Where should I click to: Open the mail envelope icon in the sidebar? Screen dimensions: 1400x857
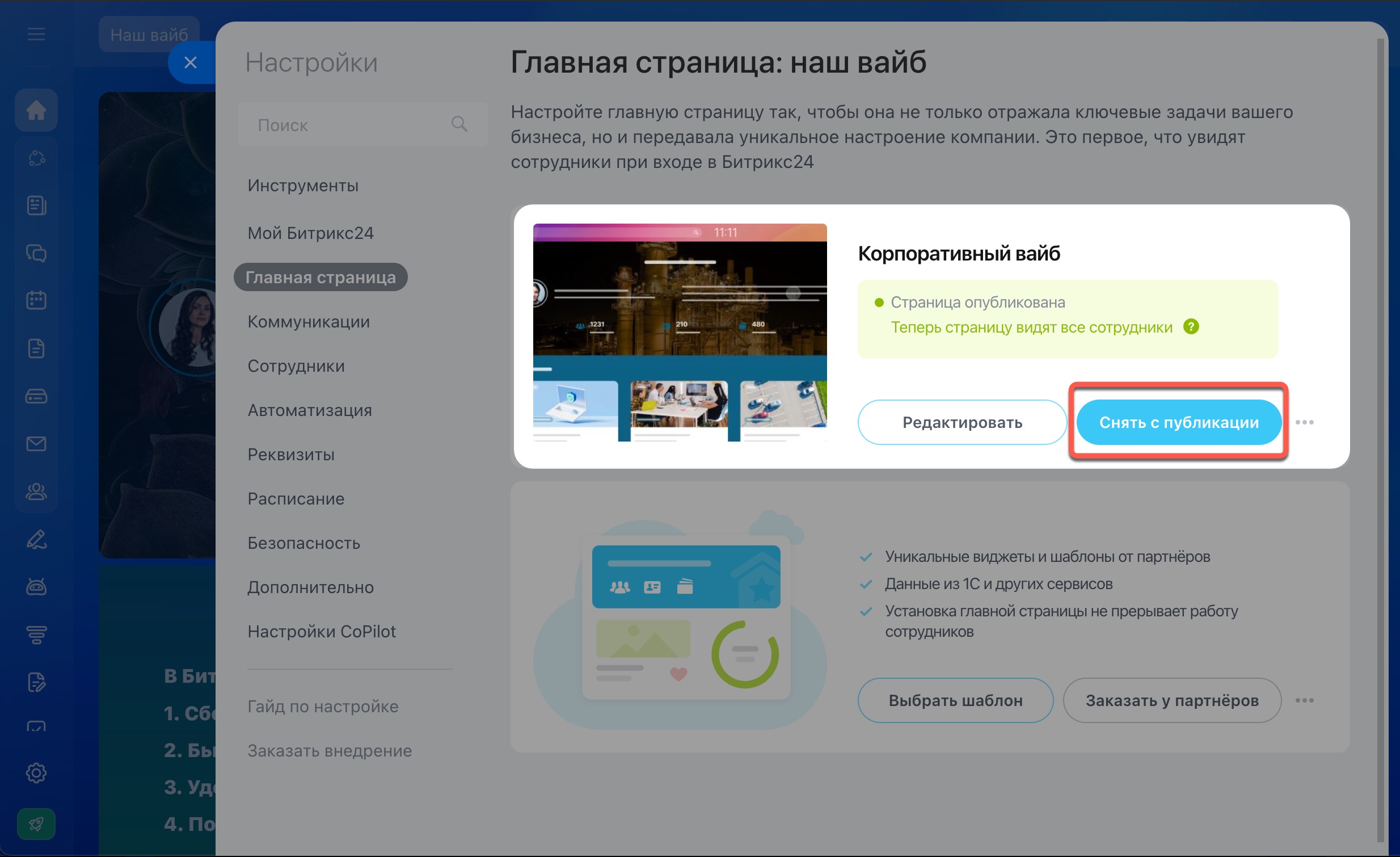[36, 443]
